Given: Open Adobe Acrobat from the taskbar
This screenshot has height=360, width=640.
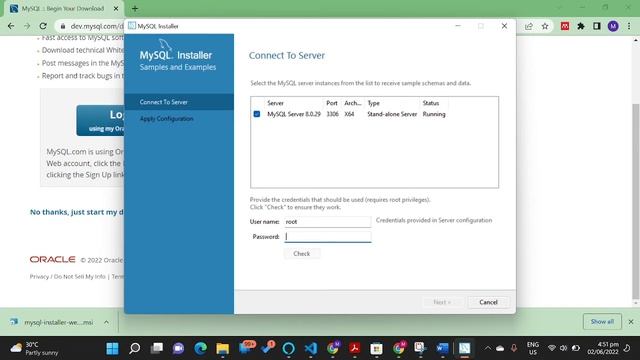Looking at the screenshot, I should [x=354, y=348].
